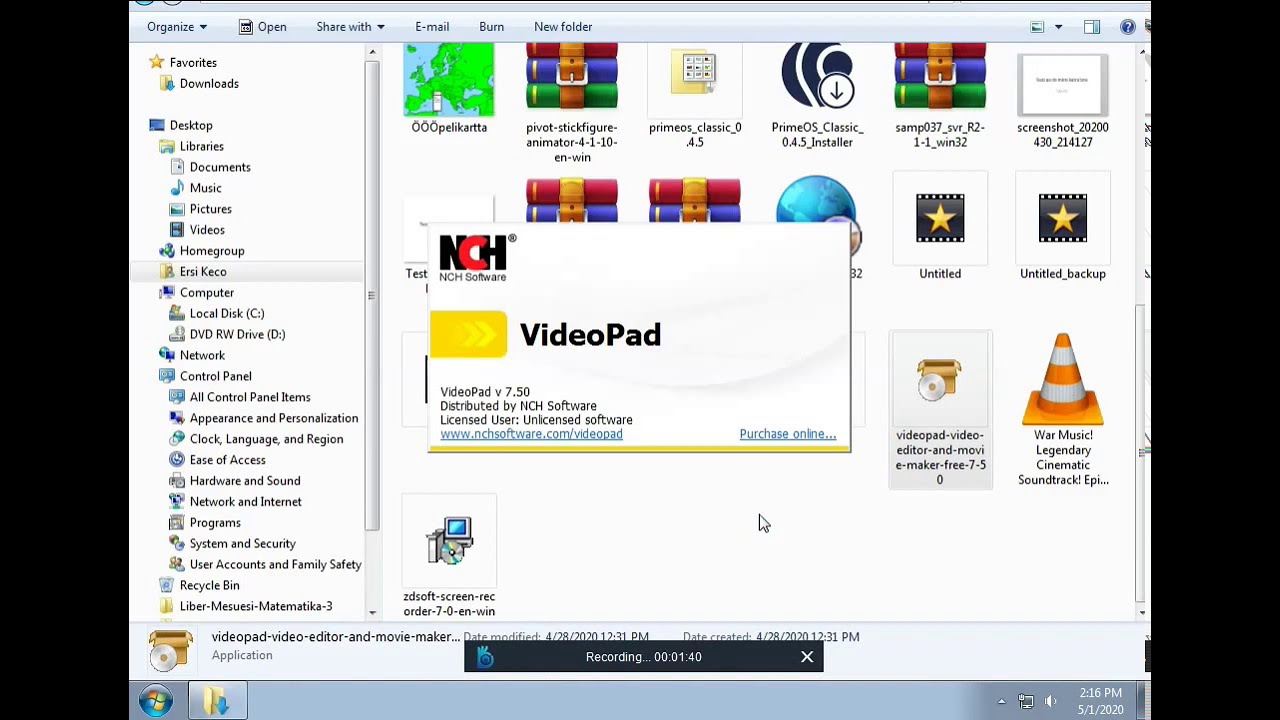Screen dimensions: 1280x720
Task: Toggle the preview pane button
Action: (x=1092, y=27)
